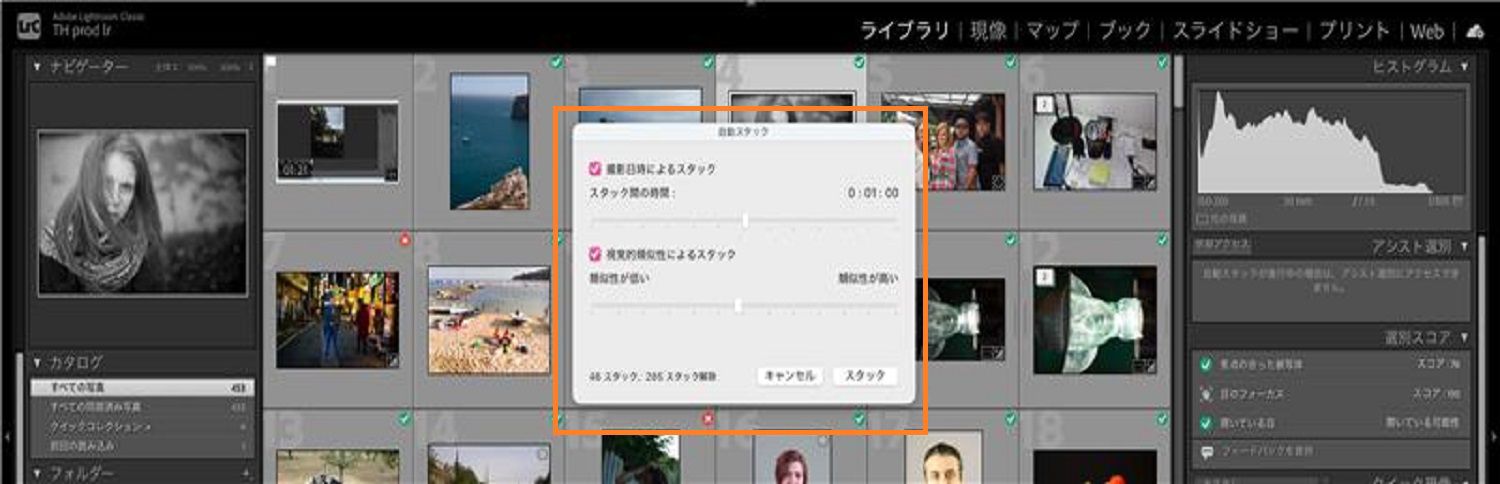
Task: Click the navigator preview portrait image
Action: [142, 213]
